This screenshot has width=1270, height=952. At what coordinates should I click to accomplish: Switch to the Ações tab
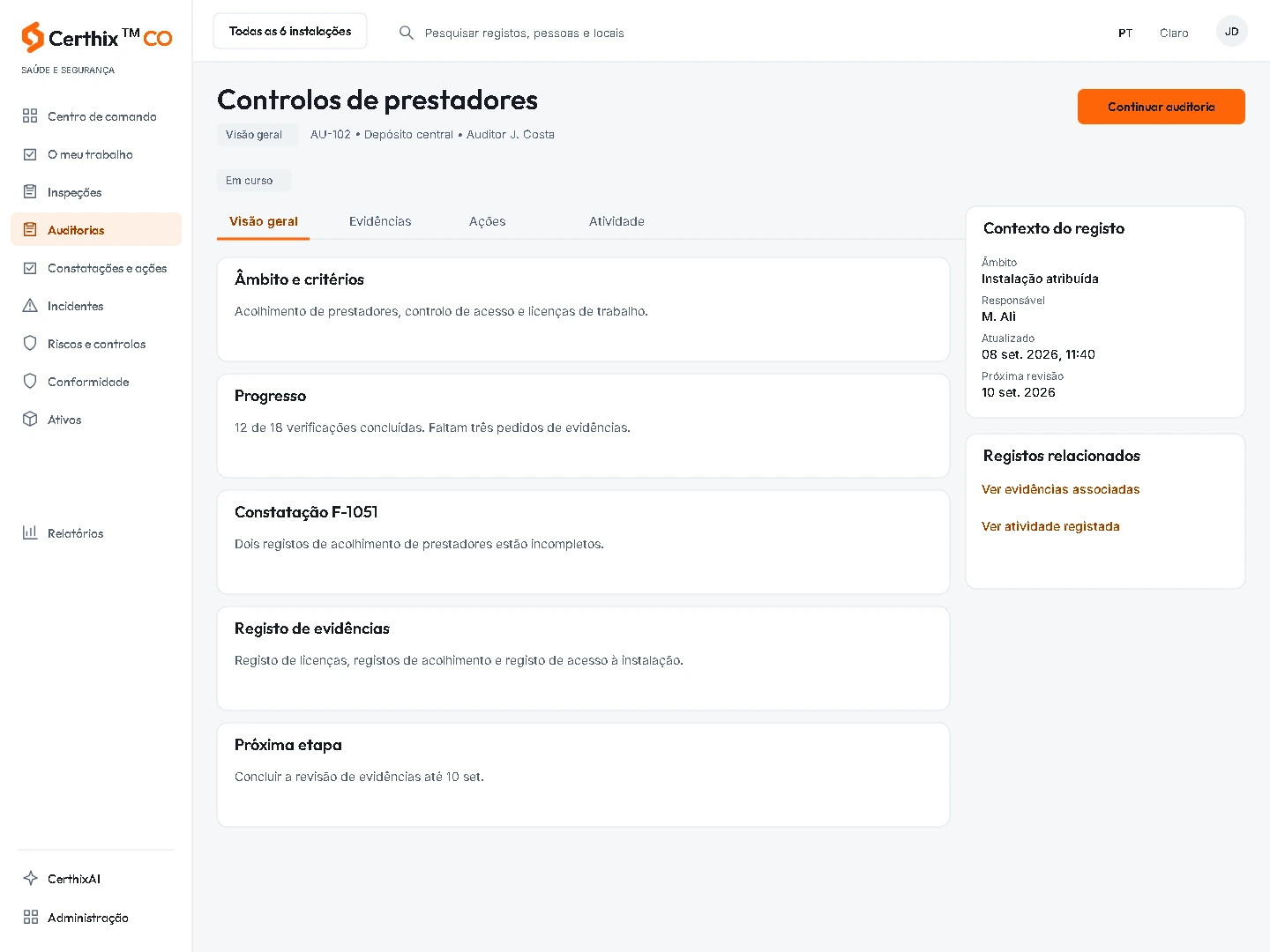[487, 221]
